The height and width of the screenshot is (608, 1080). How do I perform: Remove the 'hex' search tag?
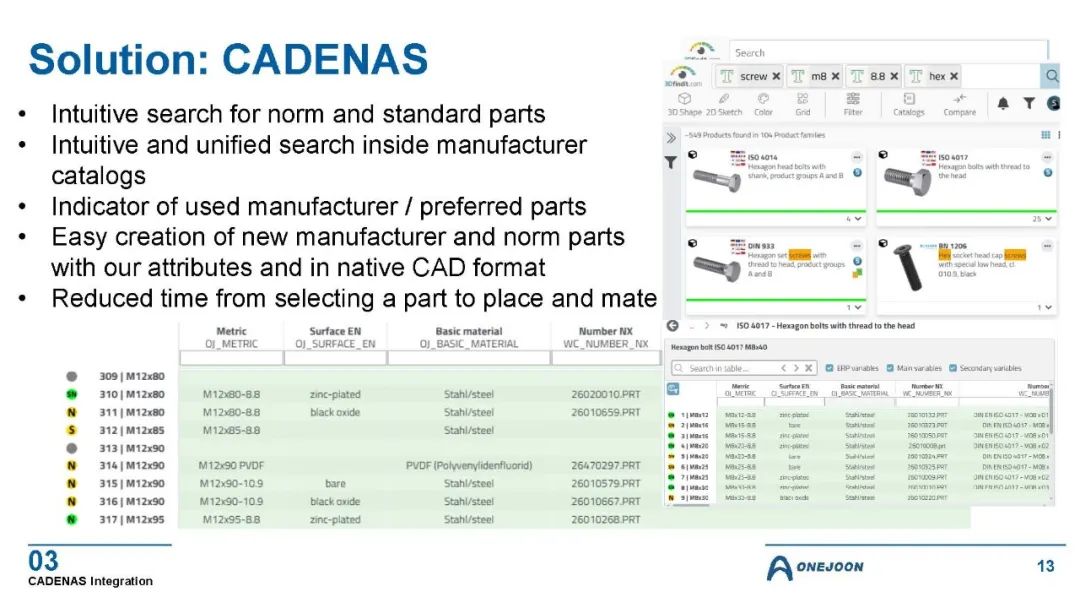click(954, 76)
